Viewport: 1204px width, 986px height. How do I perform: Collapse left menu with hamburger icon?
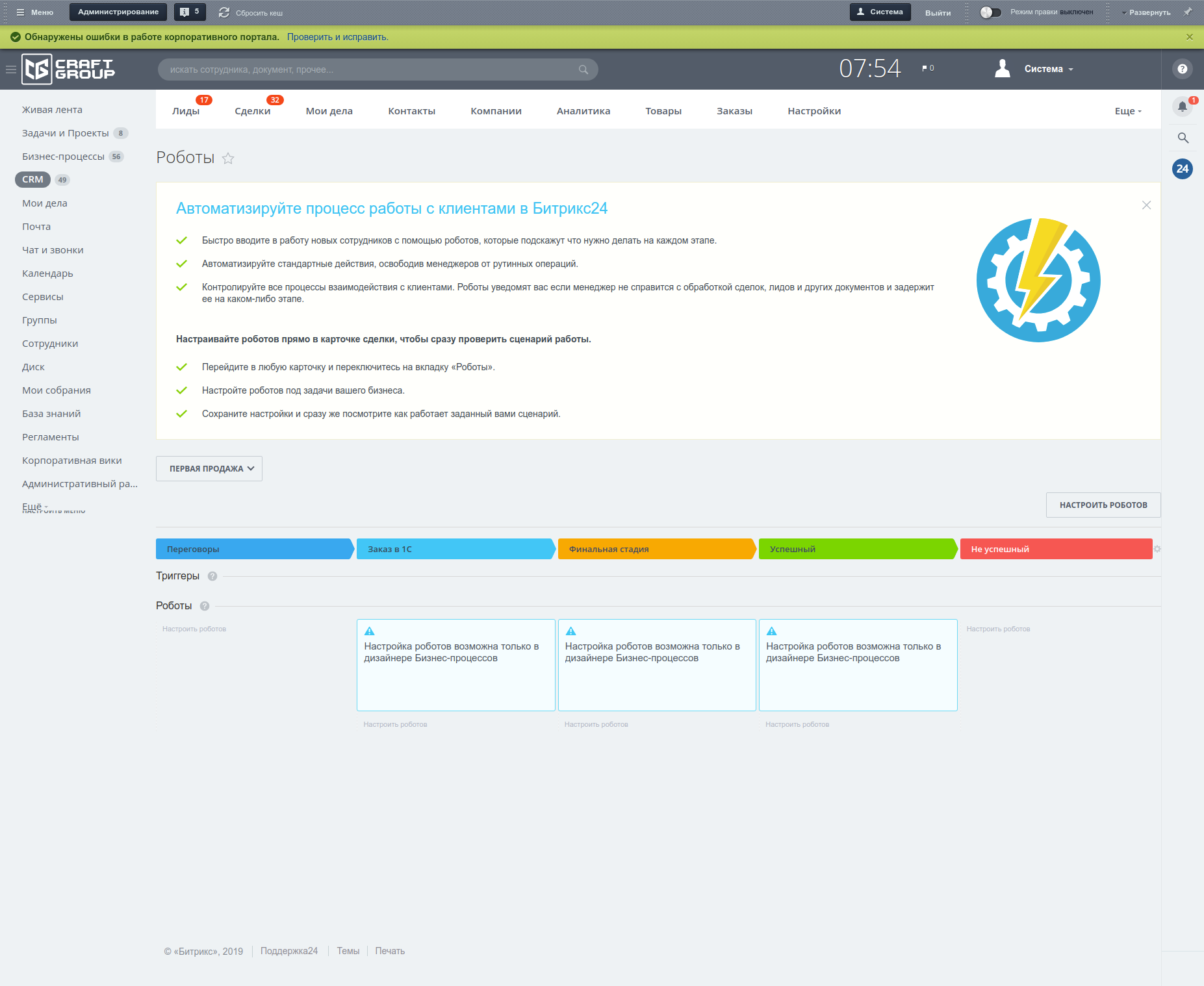coord(11,70)
